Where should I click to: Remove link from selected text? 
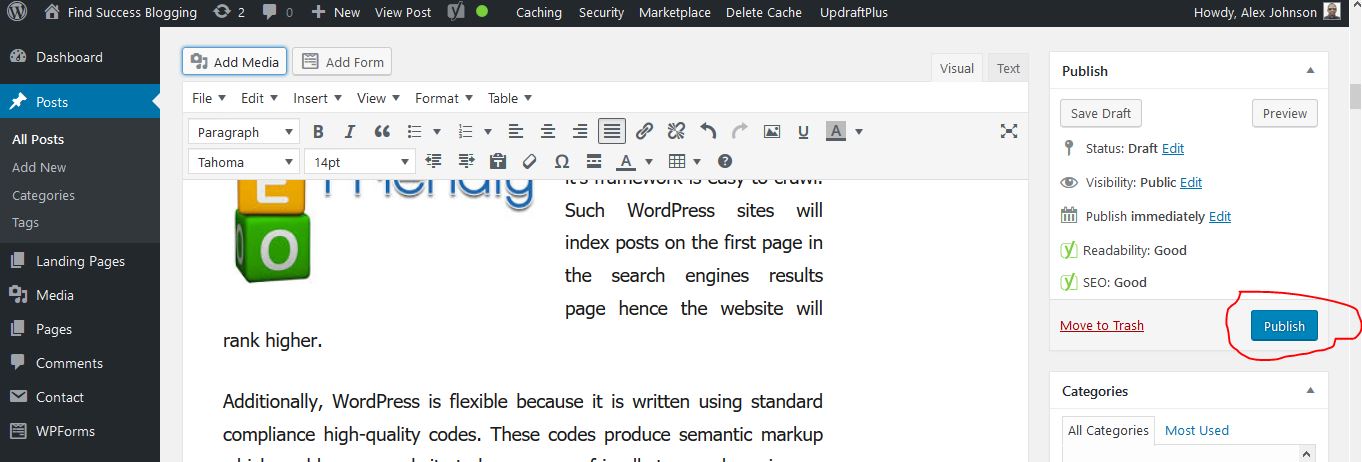(x=676, y=131)
